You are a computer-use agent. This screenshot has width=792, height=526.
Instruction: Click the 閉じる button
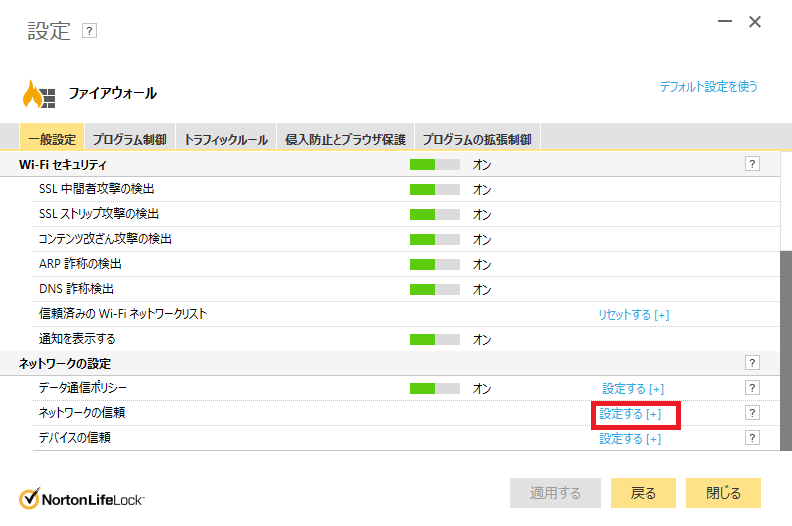[x=723, y=493]
